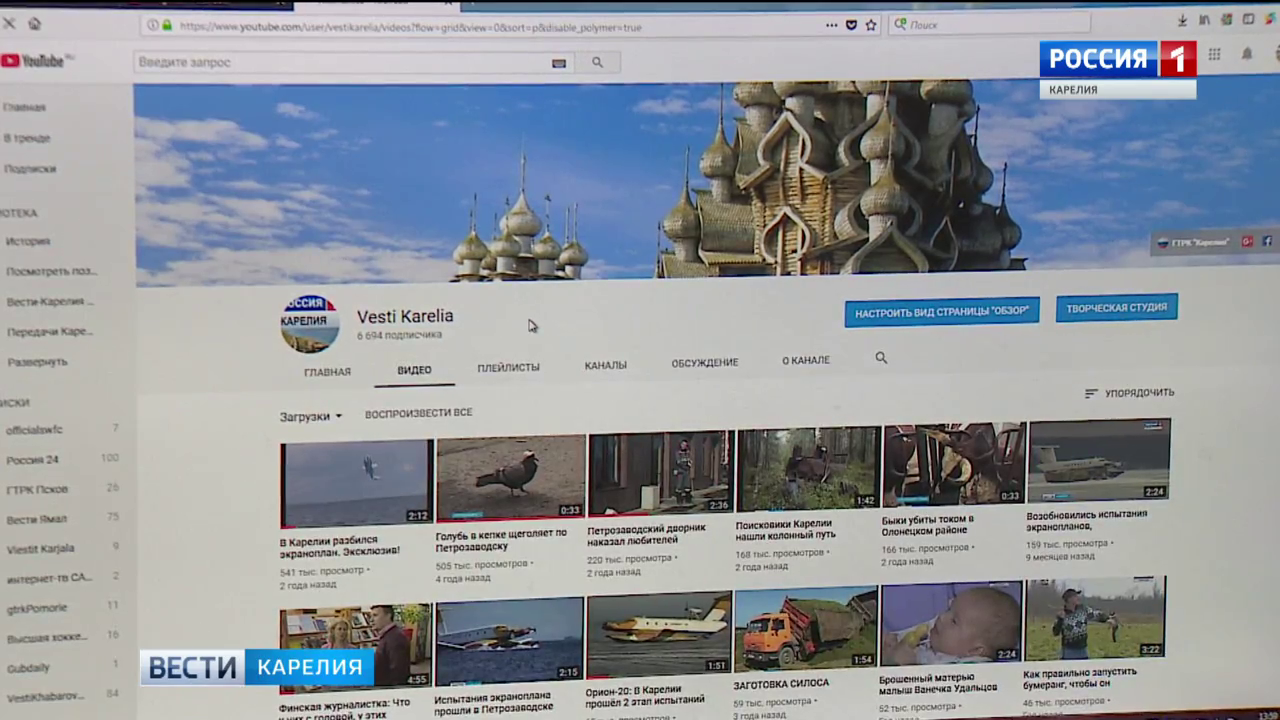The image size is (1280, 720).
Task: Open В тренде in the sidebar
Action: pos(27,138)
